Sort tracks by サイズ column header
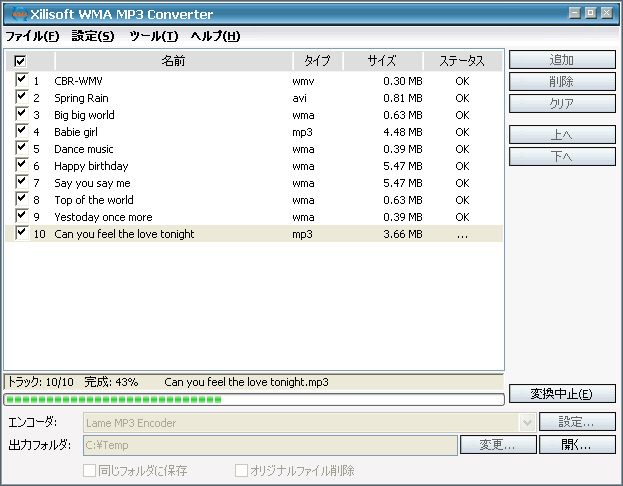Image resolution: width=623 pixels, height=486 pixels. point(382,61)
